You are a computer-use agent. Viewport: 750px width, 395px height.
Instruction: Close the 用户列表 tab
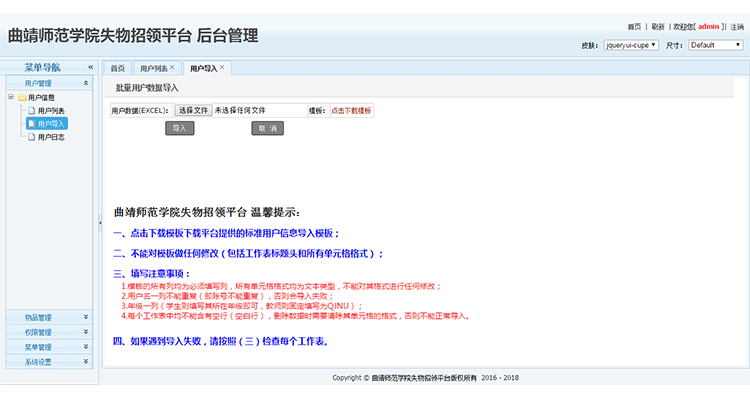coord(172,67)
